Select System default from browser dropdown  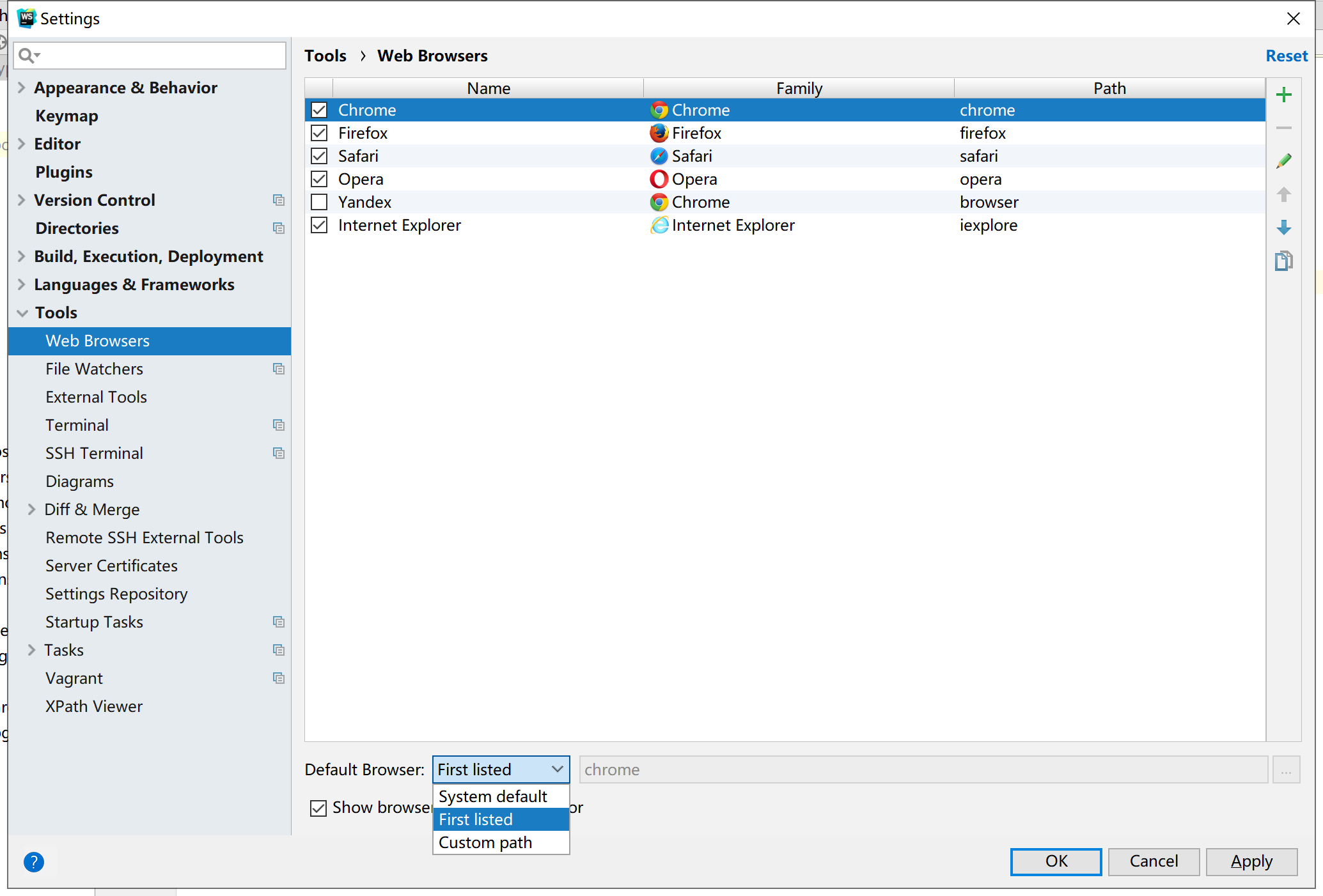(x=492, y=796)
